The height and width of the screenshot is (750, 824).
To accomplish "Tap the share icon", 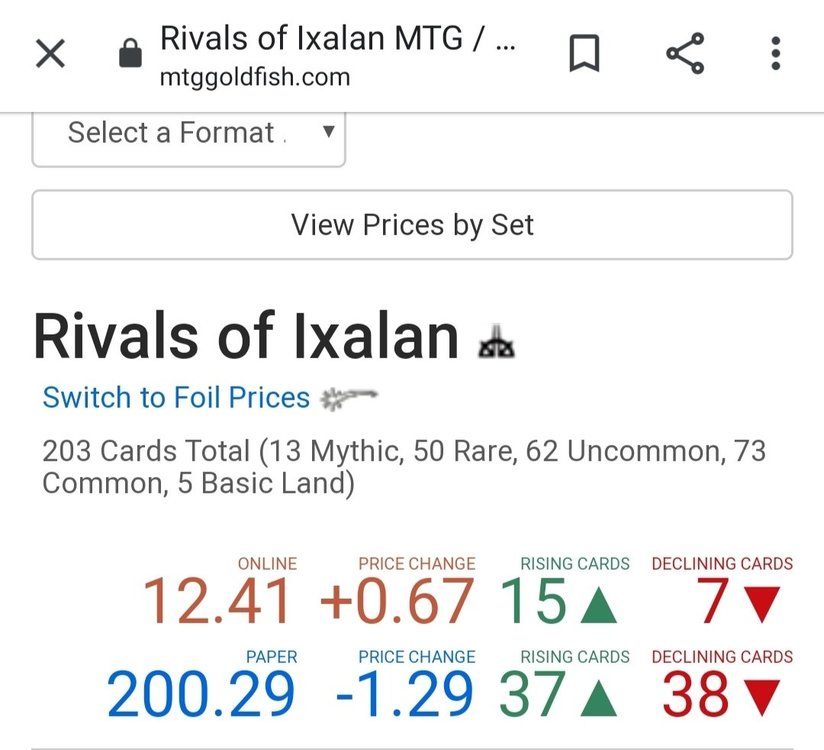I will [685, 54].
